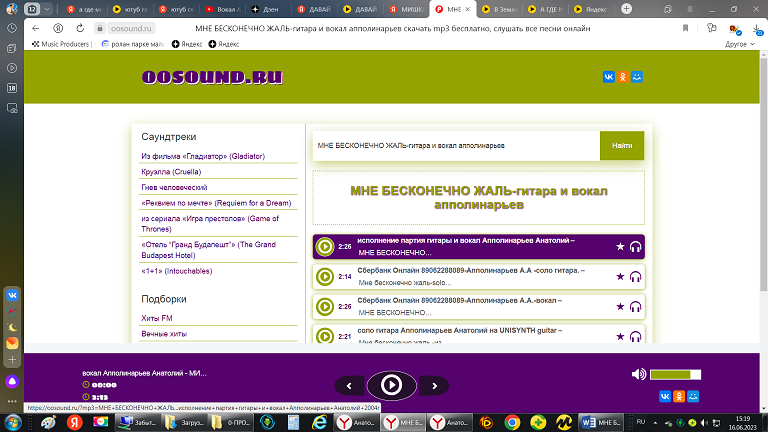Open Хиты FM collection link
Screen dimensions: 768x432
157,318
